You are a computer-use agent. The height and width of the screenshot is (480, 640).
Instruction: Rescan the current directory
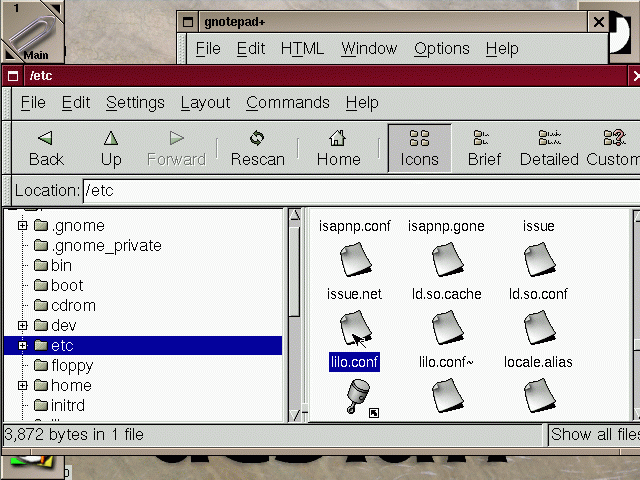pos(257,139)
